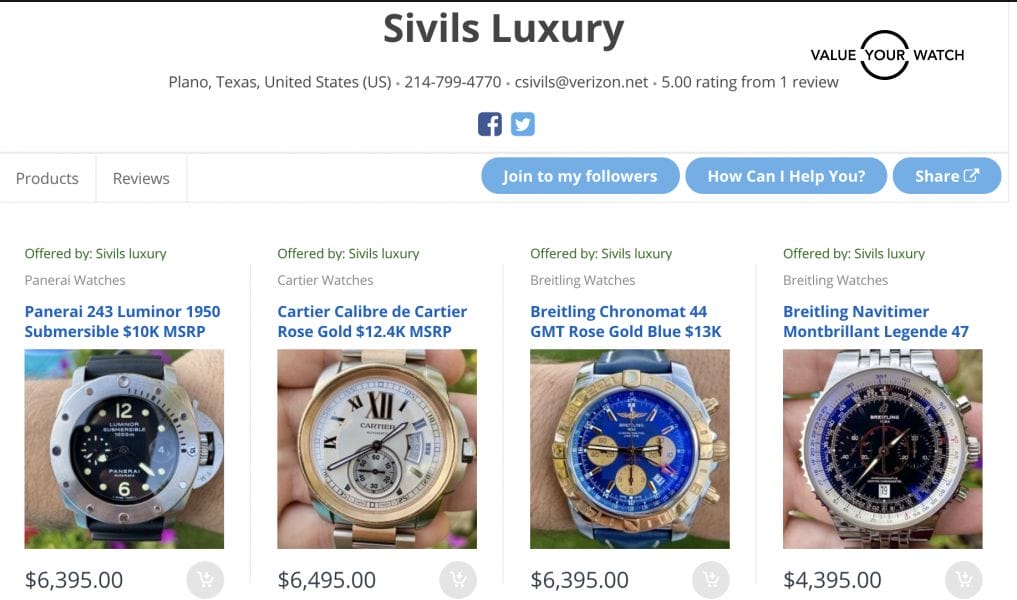Add the Breitling Navitimer to cart
1017x600 pixels.
click(x=964, y=580)
